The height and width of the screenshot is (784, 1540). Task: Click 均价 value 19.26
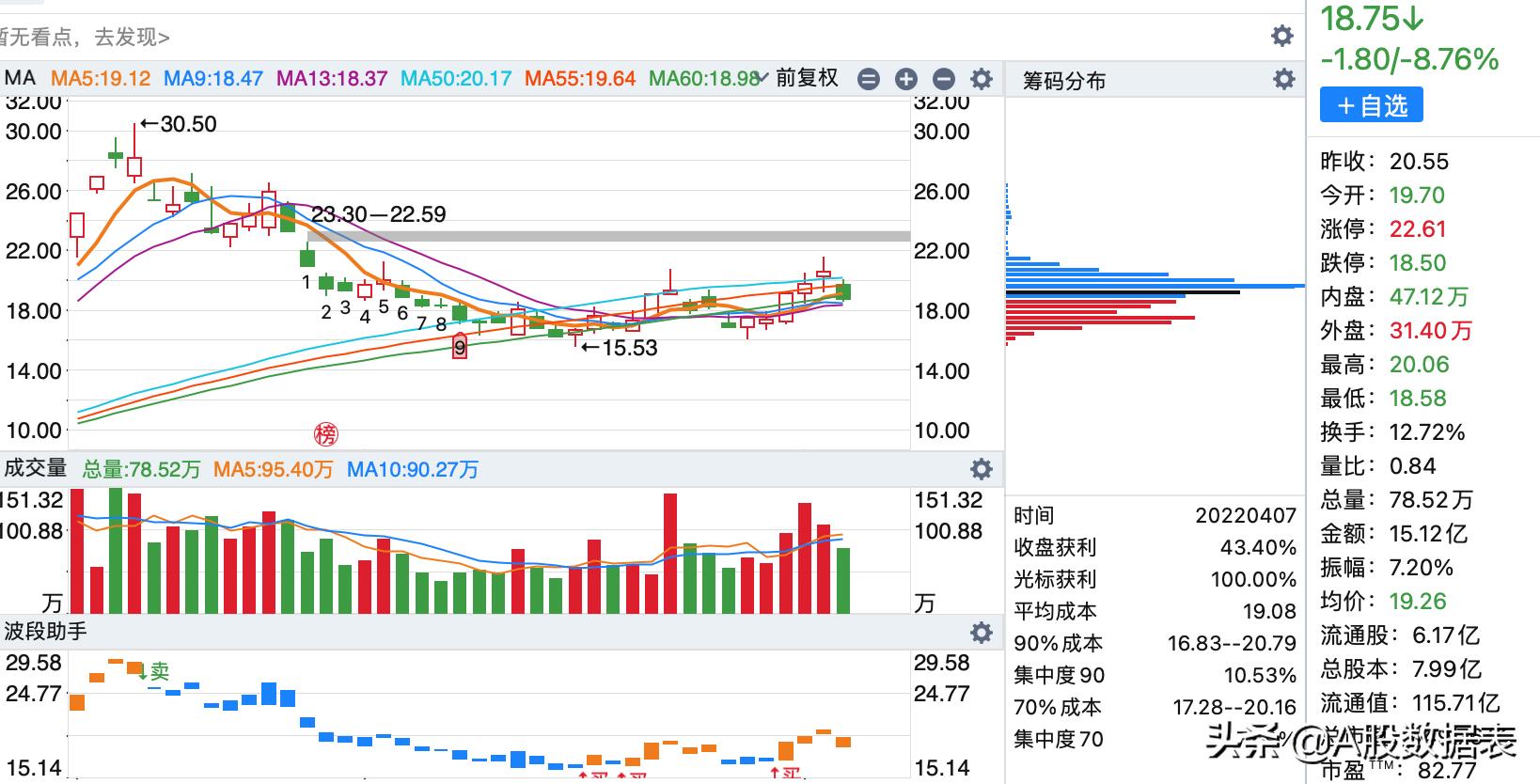(1418, 602)
